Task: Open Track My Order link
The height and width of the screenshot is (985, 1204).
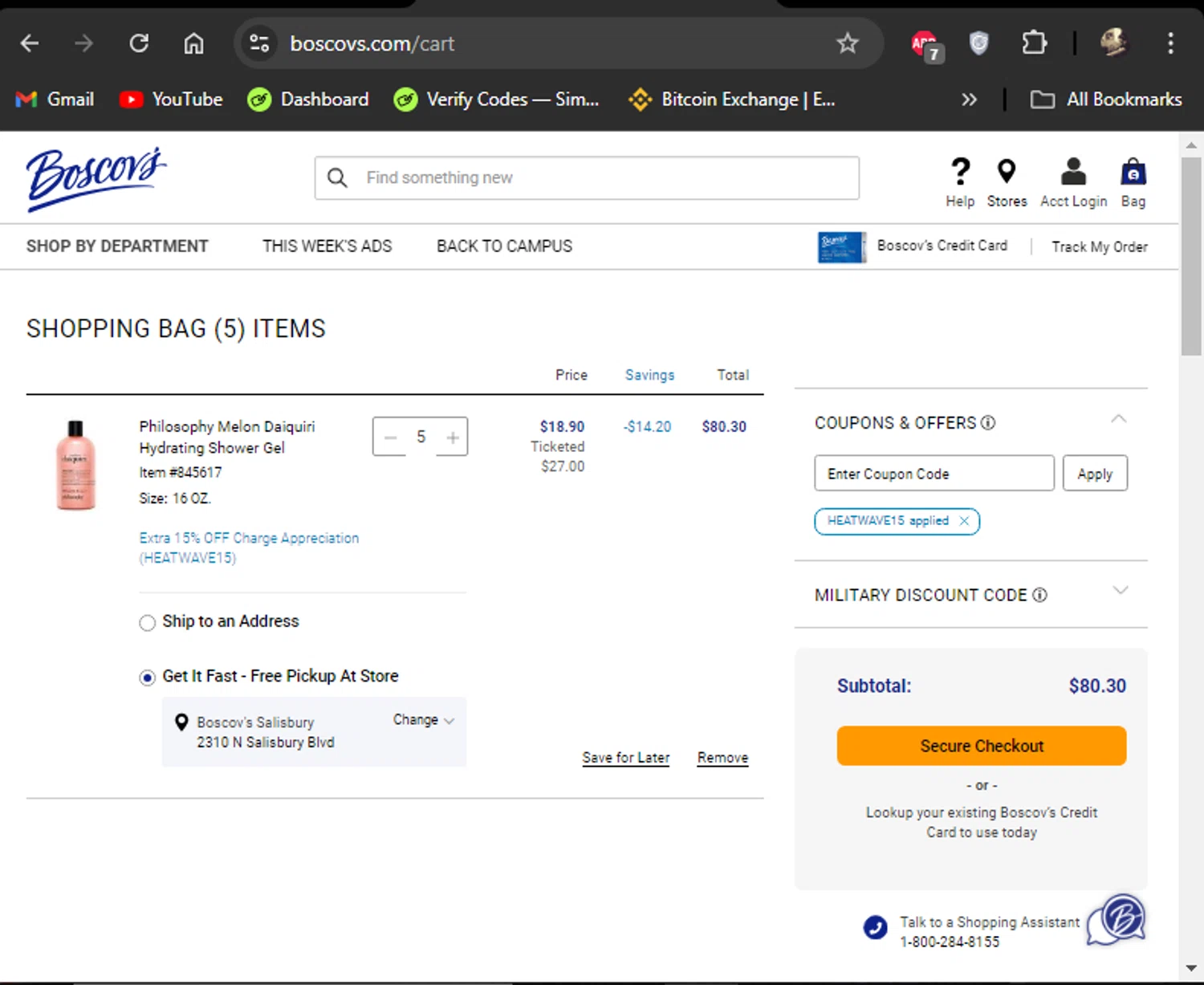Action: (x=1100, y=246)
